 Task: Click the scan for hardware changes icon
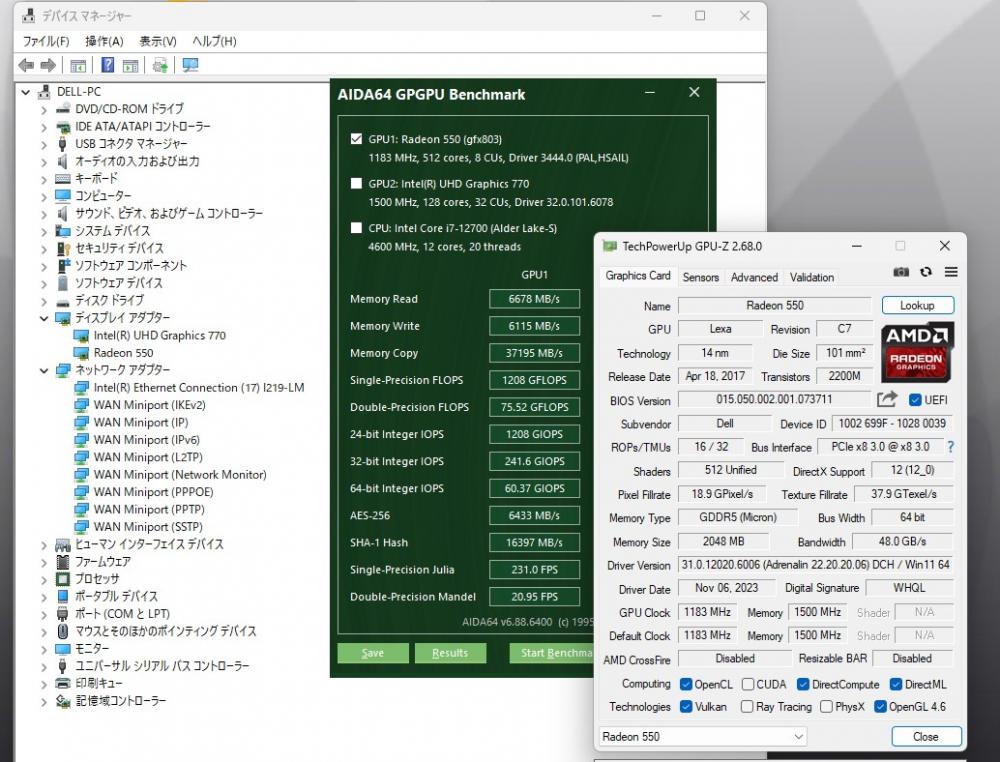(190, 65)
